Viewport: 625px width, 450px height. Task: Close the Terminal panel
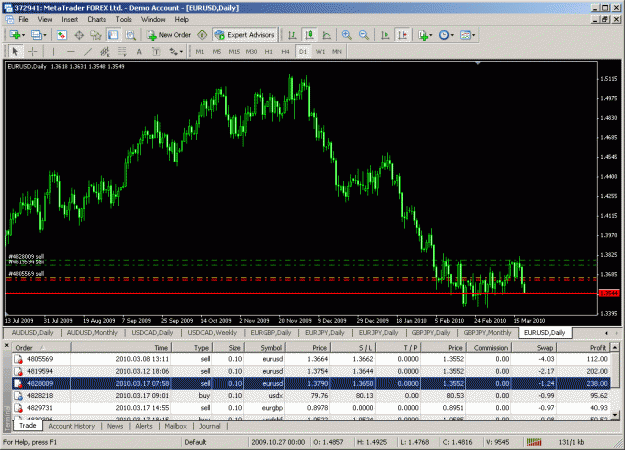pos(6,345)
